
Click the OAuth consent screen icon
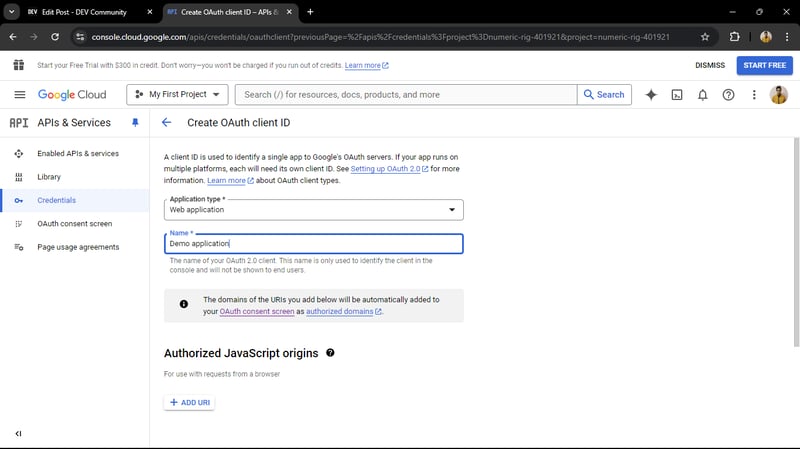[19, 224]
